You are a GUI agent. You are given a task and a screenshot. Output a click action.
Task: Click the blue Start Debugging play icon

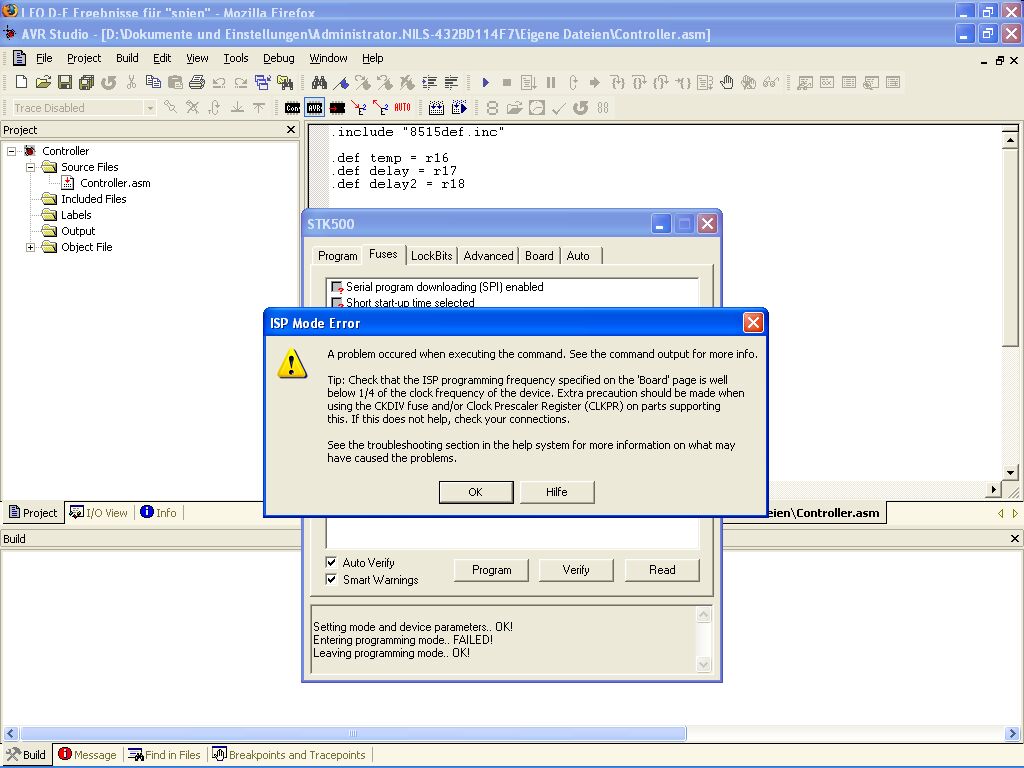pos(485,82)
